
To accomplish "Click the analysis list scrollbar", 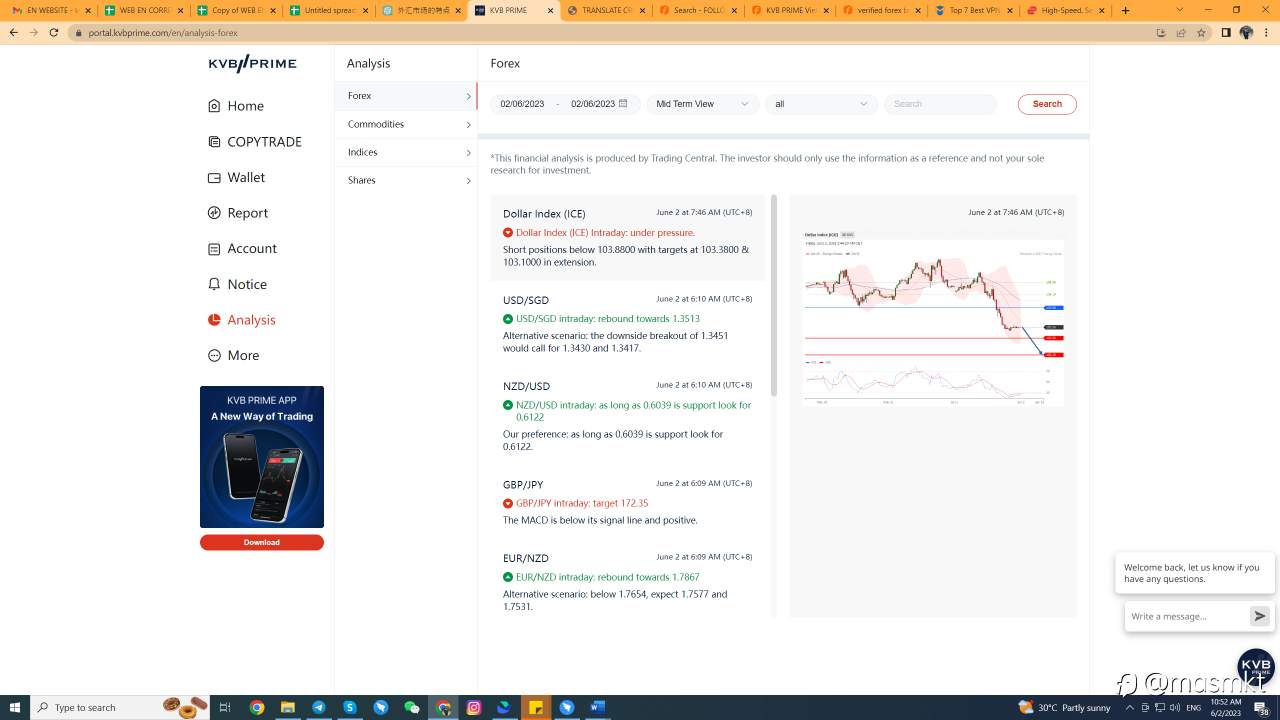I will [x=773, y=295].
